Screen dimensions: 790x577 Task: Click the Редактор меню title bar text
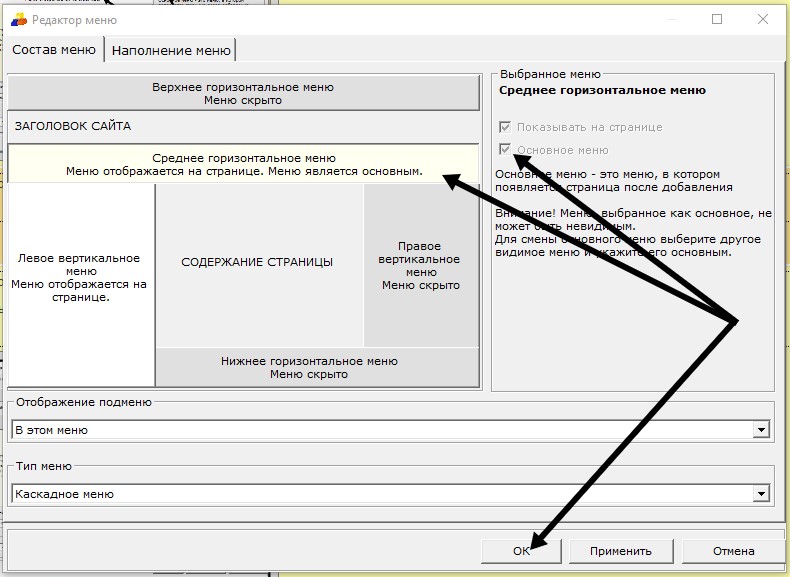75,20
